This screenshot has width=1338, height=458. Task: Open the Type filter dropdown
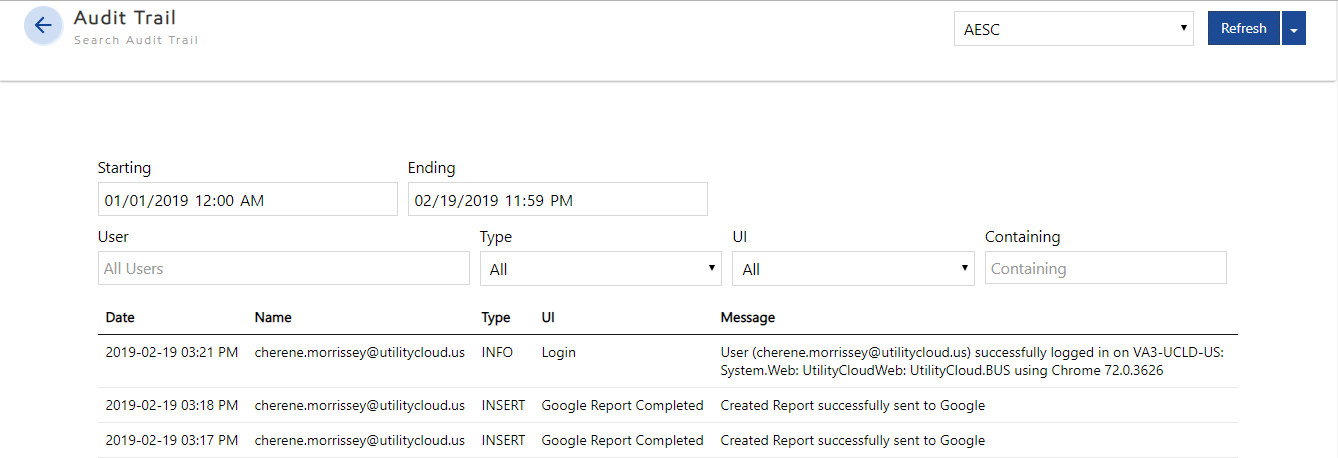600,268
